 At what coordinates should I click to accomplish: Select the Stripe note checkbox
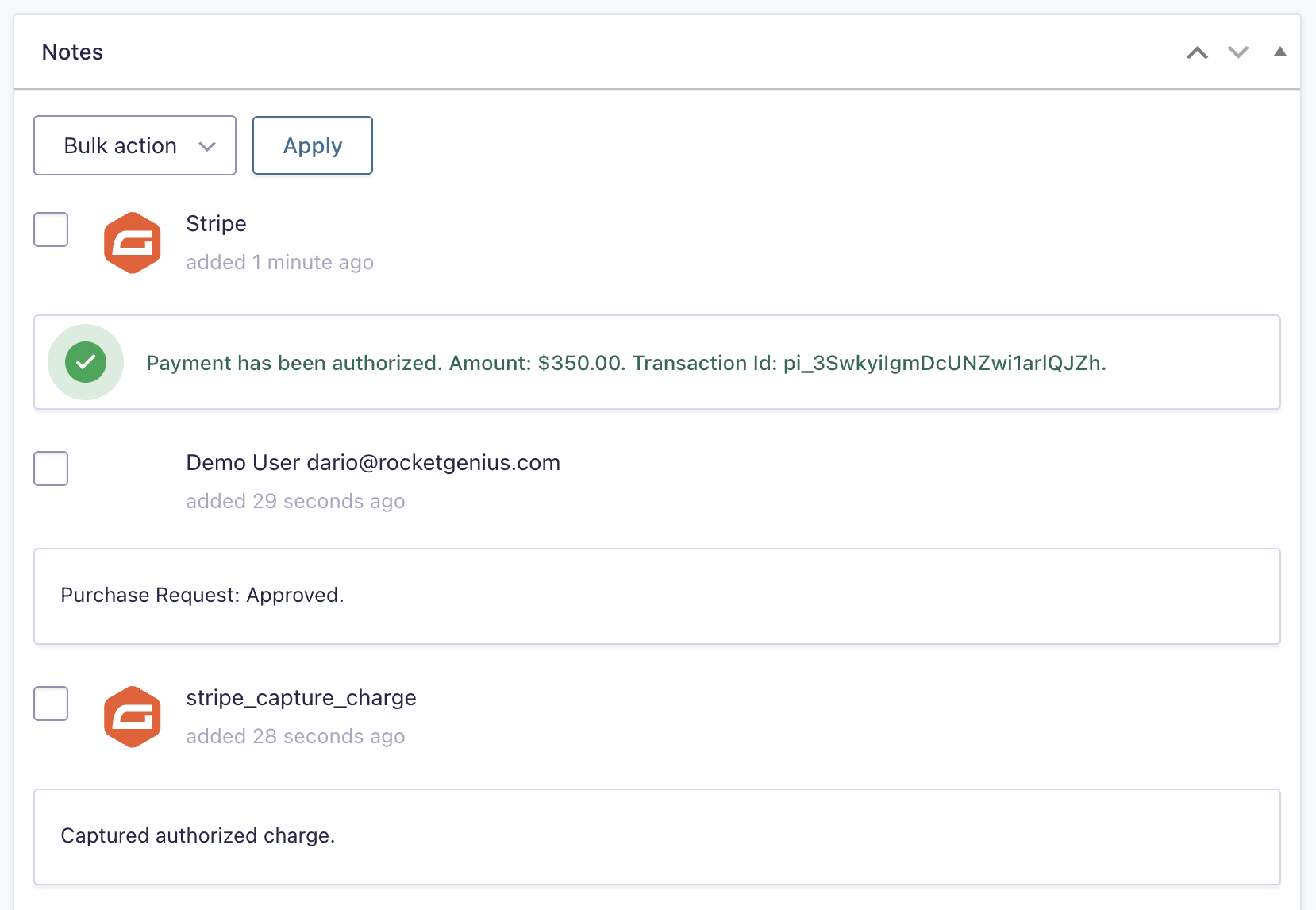click(x=51, y=229)
